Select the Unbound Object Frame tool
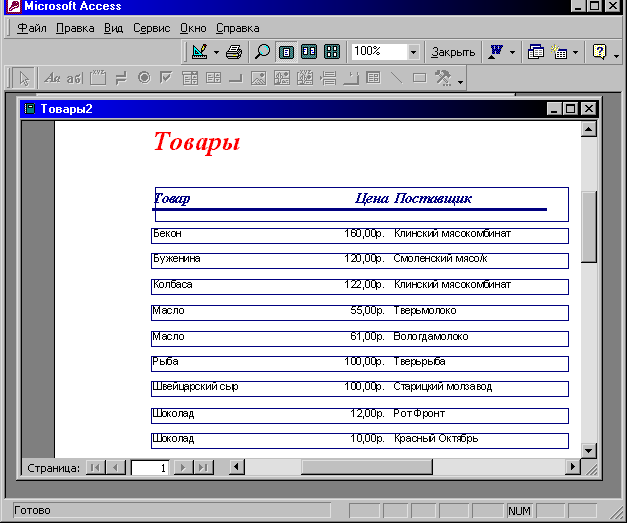Screen dimensions: 627x523 (282, 78)
